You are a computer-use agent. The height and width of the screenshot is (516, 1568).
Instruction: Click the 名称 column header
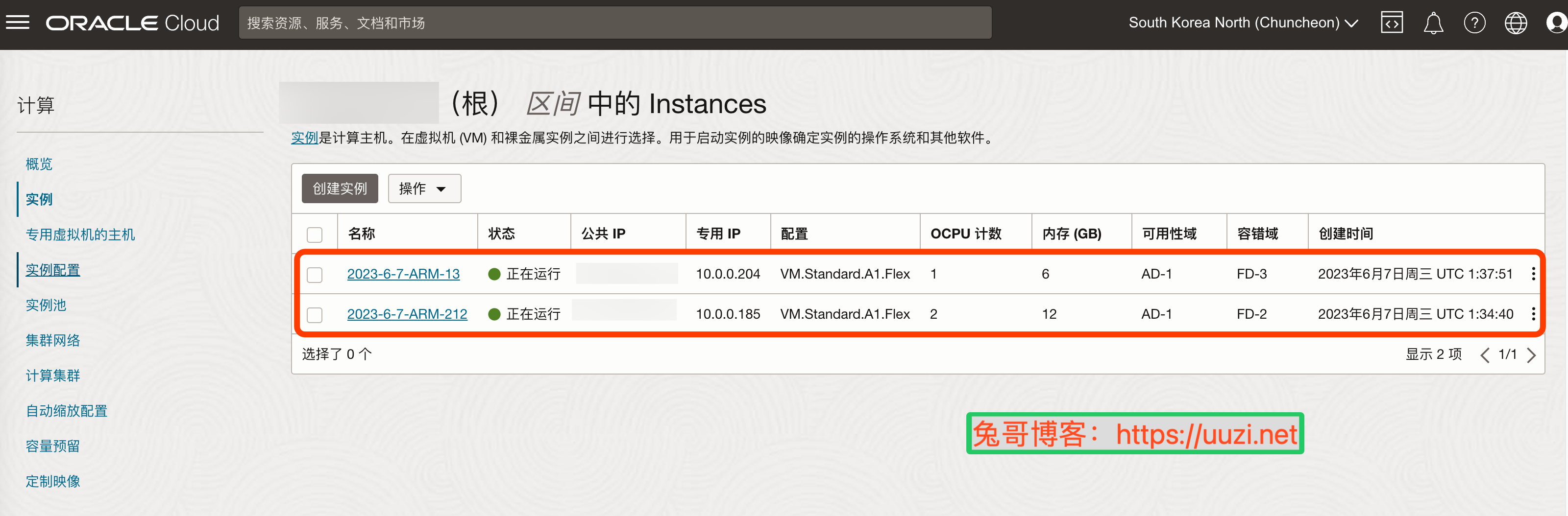pyautogui.click(x=362, y=234)
